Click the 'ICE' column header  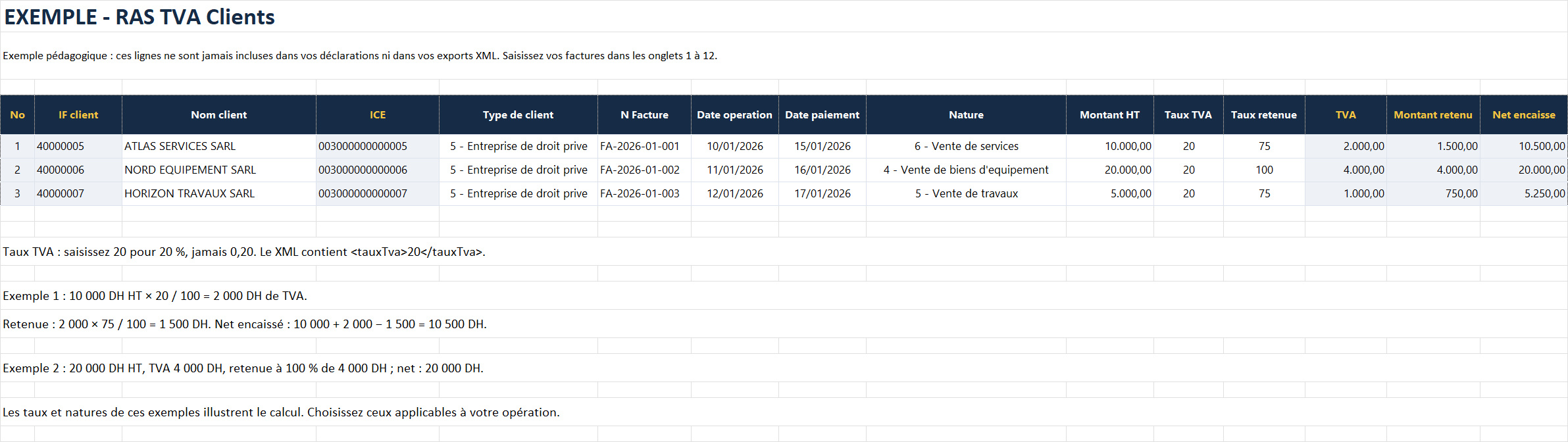pyautogui.click(x=378, y=114)
